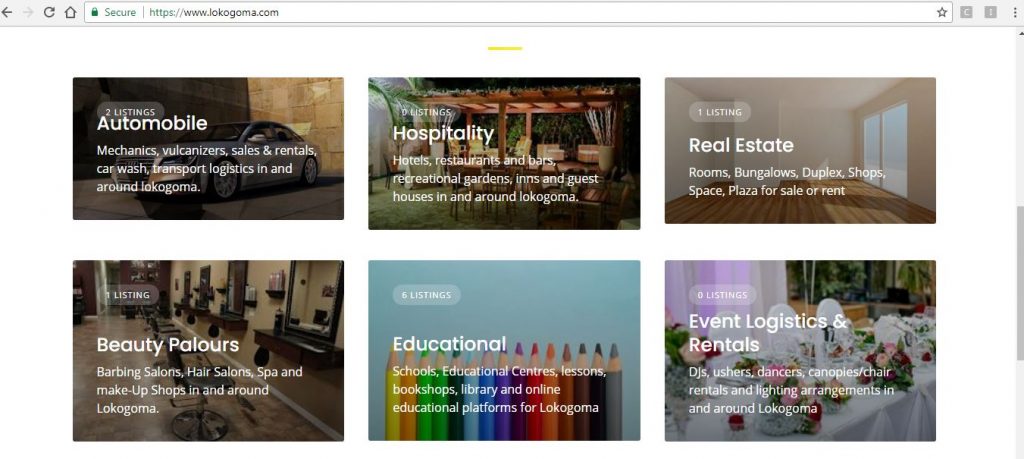1024x459 pixels.
Task: Click the browser forward arrow
Action: tap(27, 12)
